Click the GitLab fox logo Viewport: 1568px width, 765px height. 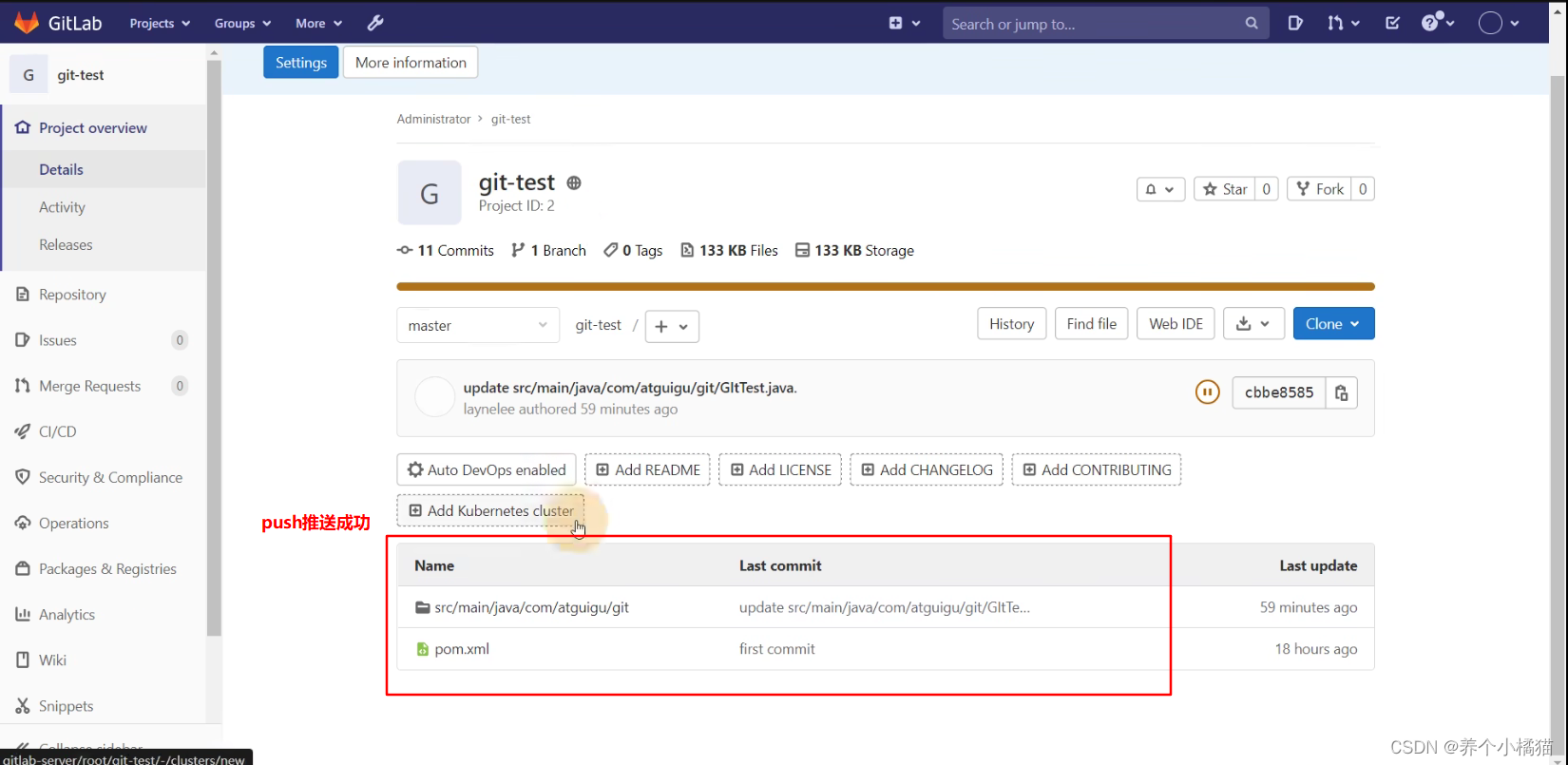[27, 23]
